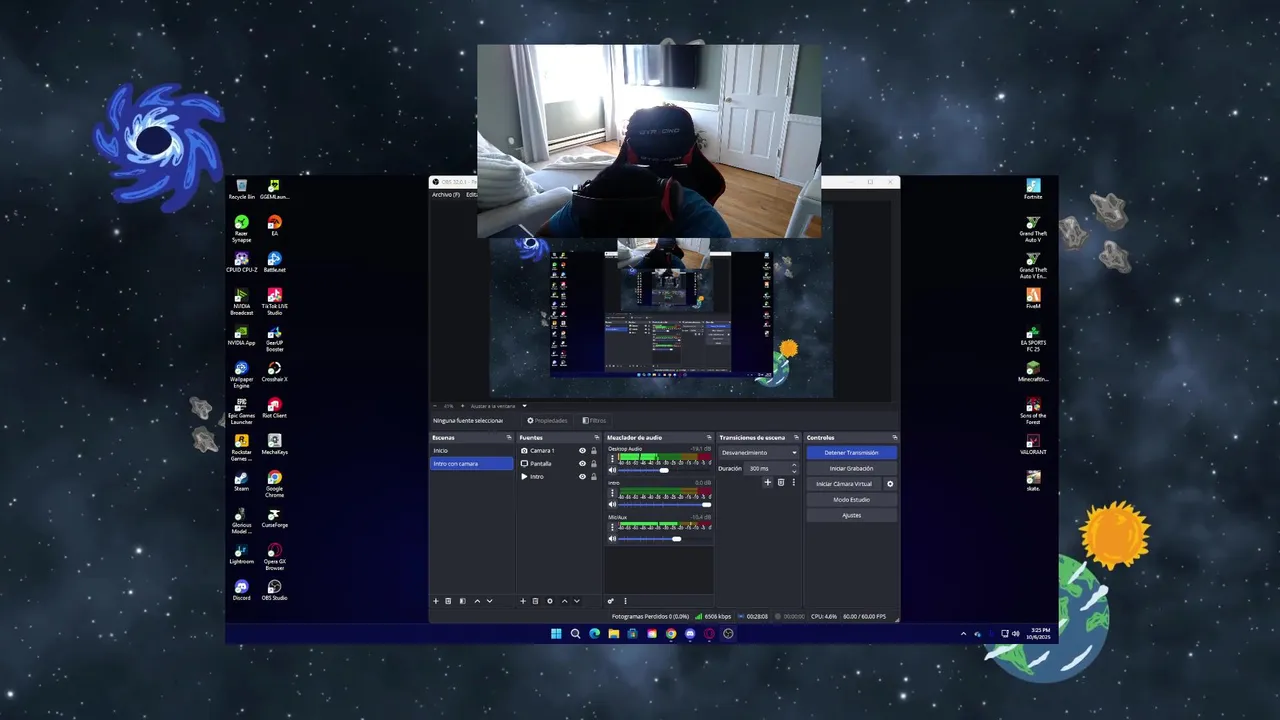Open the OBS Studio desktop shortcut
Viewport: 1280px width, 720px height.
274,590
